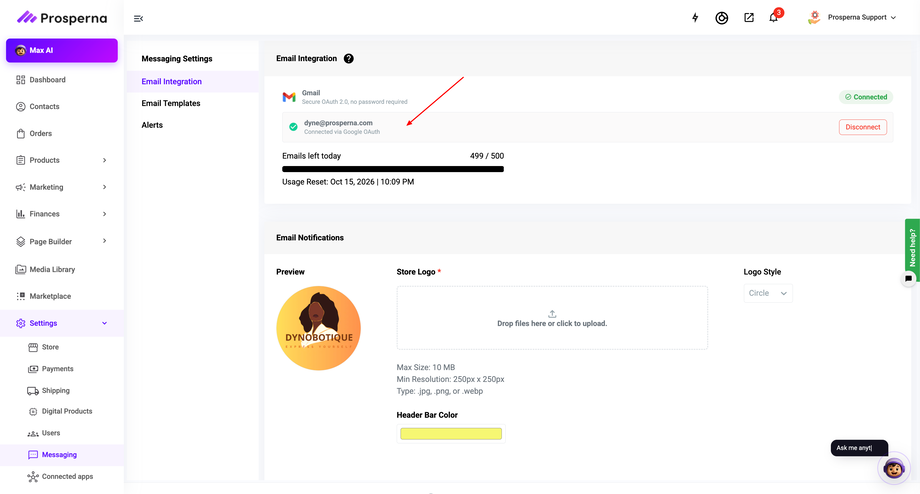Open Max AI assistant
Image resolution: width=920 pixels, height=494 pixels.
point(62,50)
